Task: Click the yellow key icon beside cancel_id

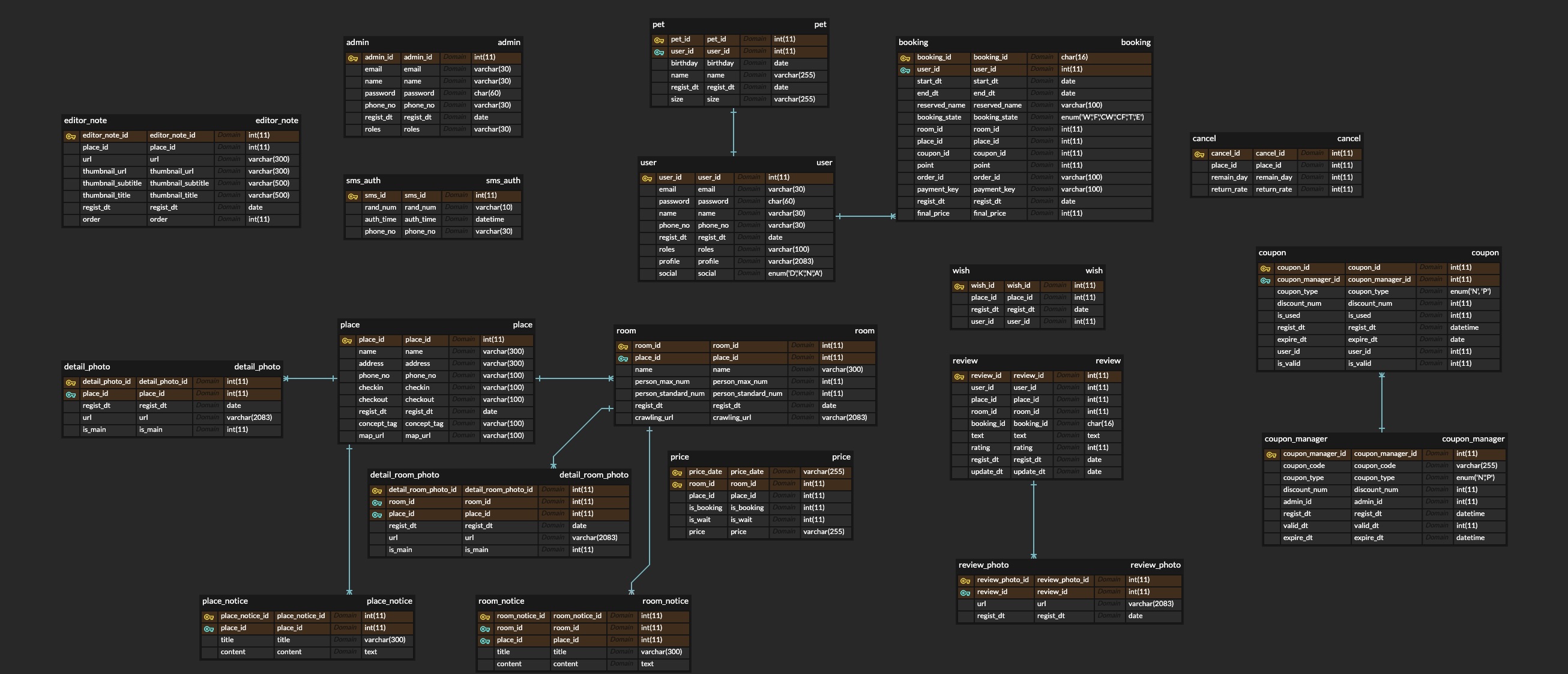Action: pos(1199,154)
